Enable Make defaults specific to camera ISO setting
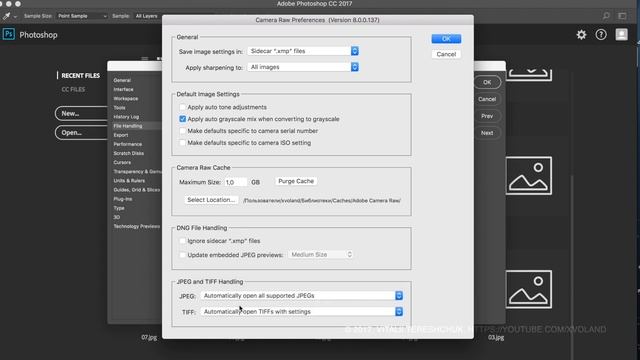 pos(182,142)
